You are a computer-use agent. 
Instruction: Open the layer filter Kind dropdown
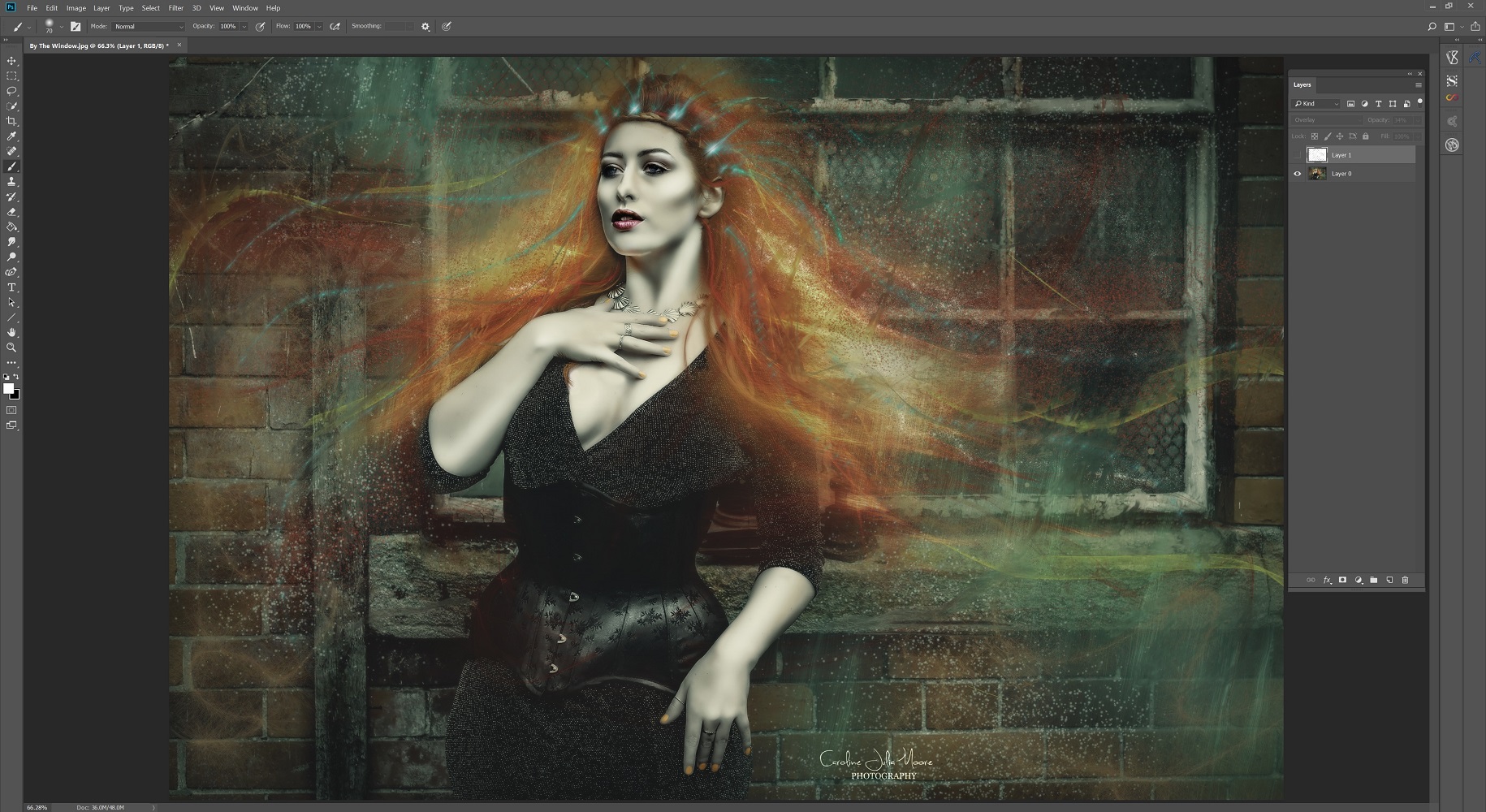[x=1316, y=104]
